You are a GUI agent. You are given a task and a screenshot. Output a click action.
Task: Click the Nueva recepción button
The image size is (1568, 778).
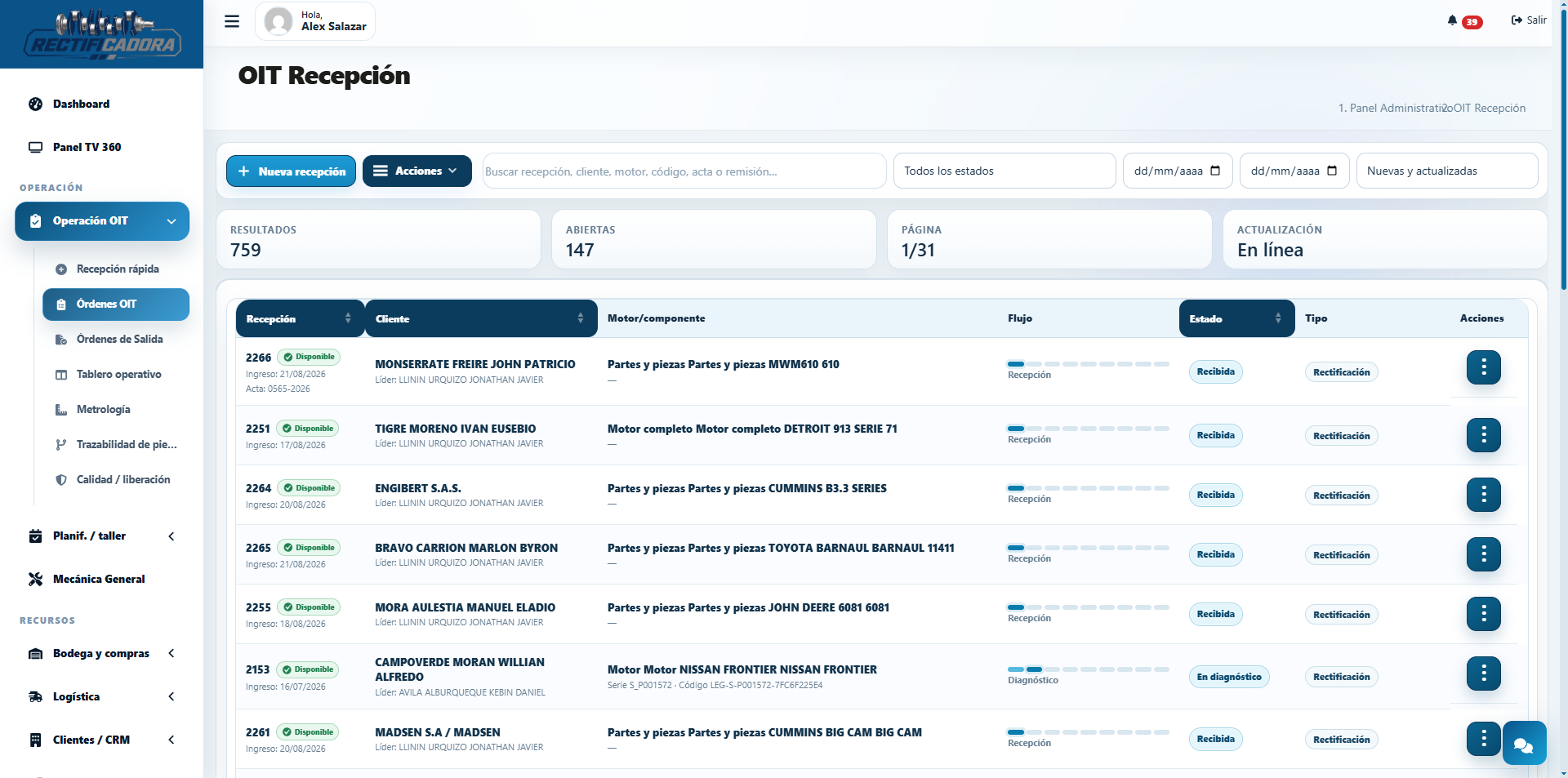tap(291, 171)
